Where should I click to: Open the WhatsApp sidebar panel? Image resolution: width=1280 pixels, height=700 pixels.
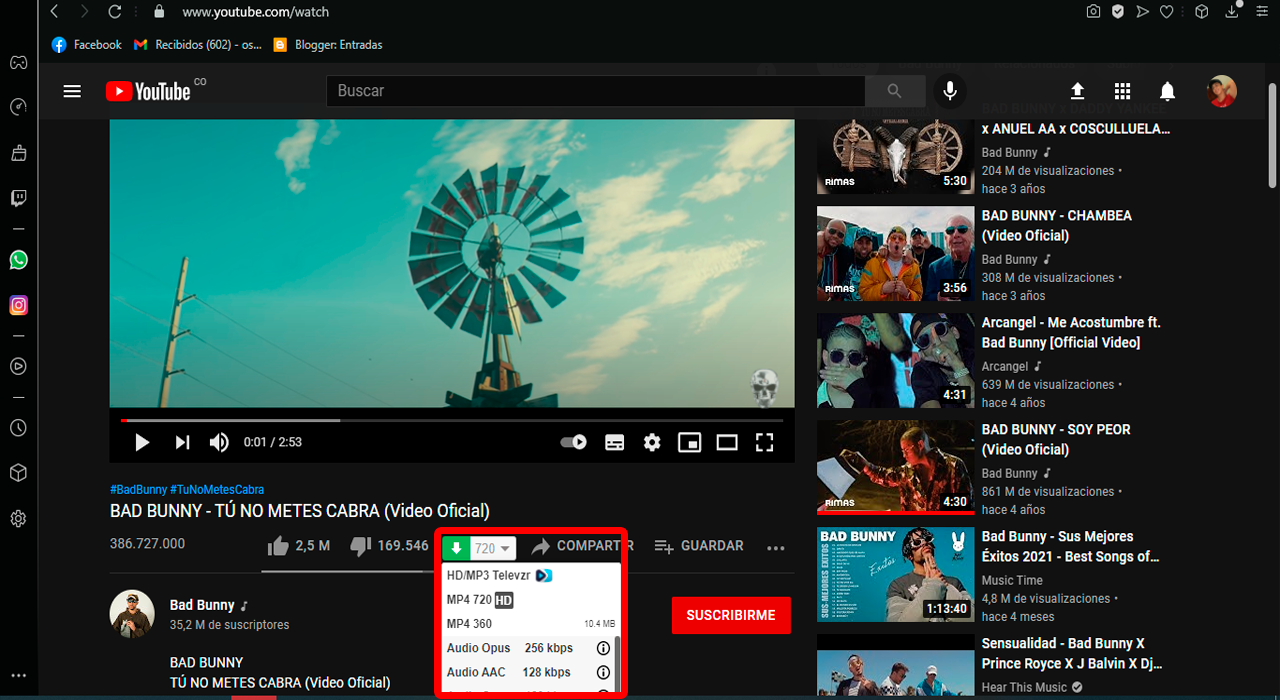pos(18,260)
